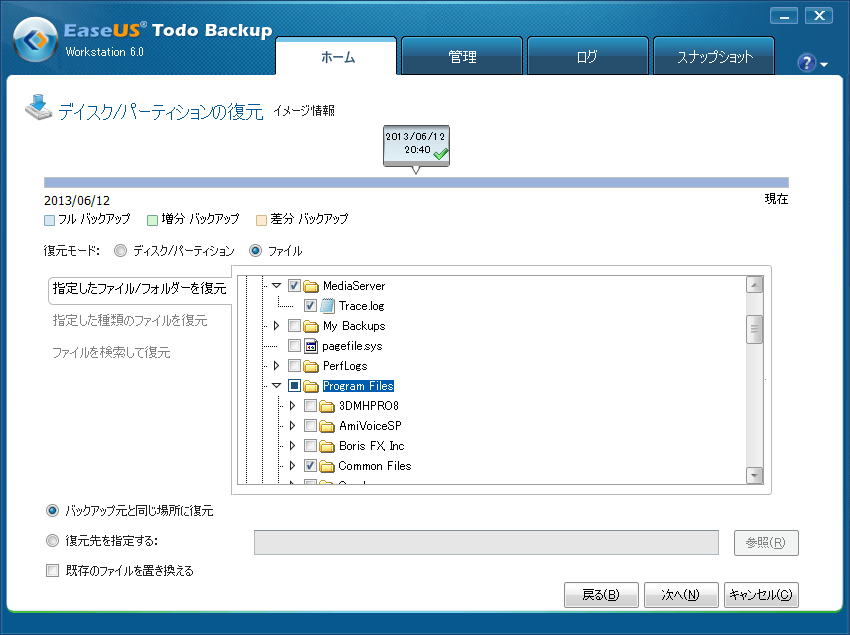
Task: Select 指定したファイル/フォルダーを復元 side tab
Action: [x=140, y=288]
